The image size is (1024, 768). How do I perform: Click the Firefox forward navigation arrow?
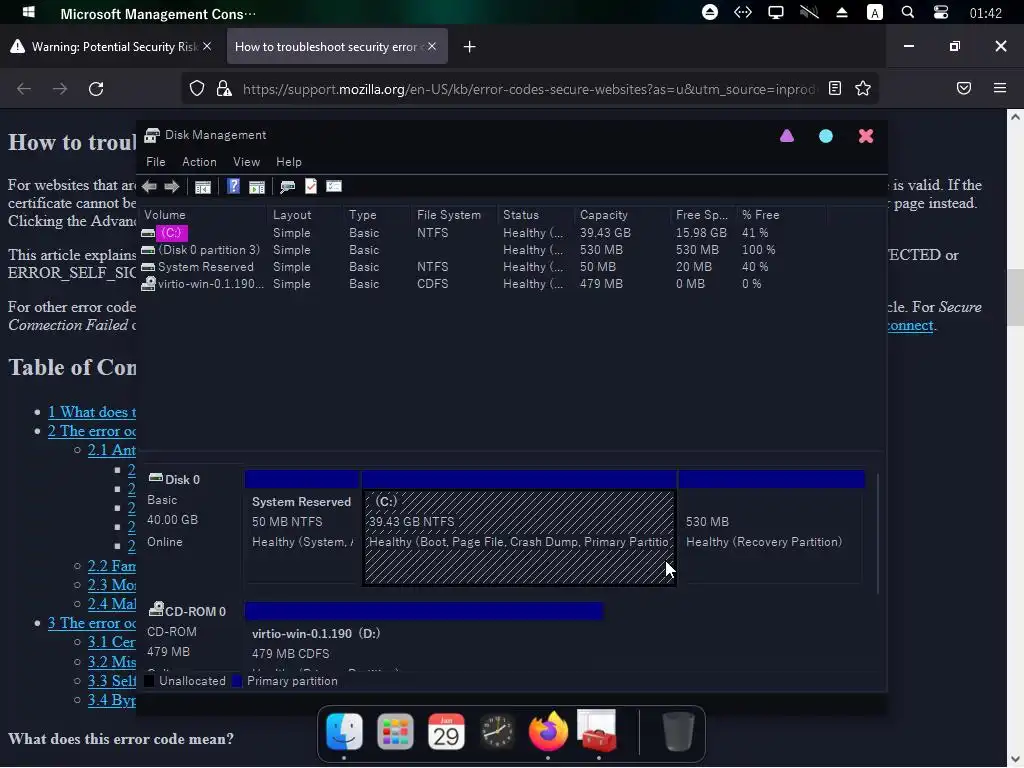click(60, 89)
